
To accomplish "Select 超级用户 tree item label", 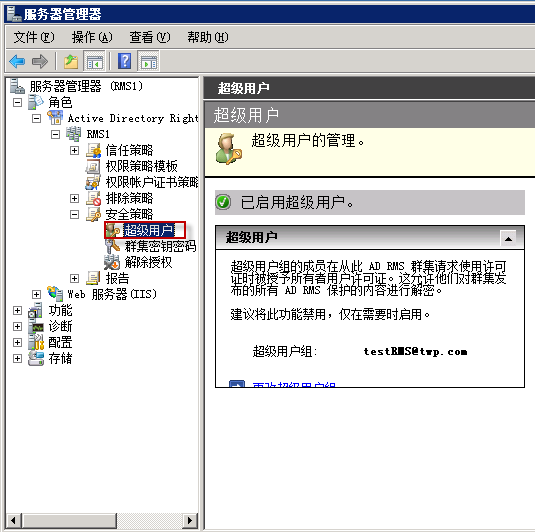I will [x=148, y=230].
